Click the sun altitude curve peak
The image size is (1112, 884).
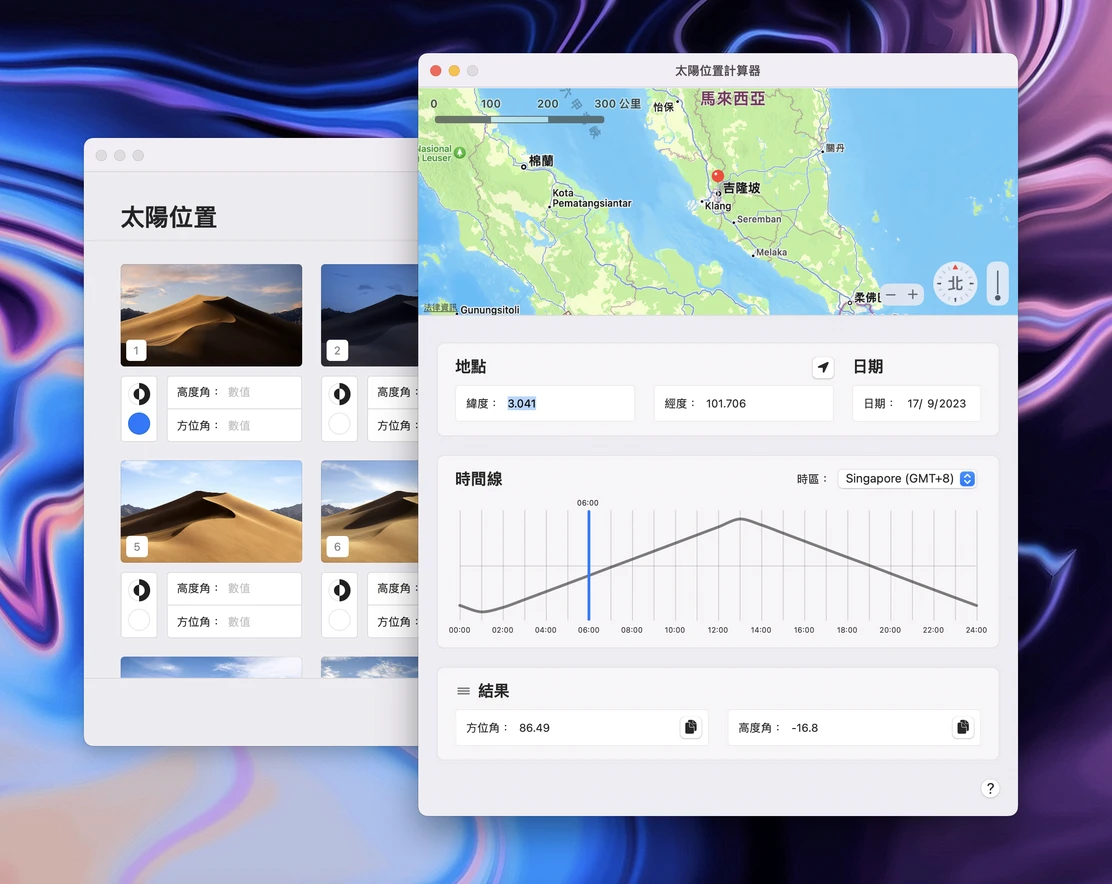tap(740, 519)
